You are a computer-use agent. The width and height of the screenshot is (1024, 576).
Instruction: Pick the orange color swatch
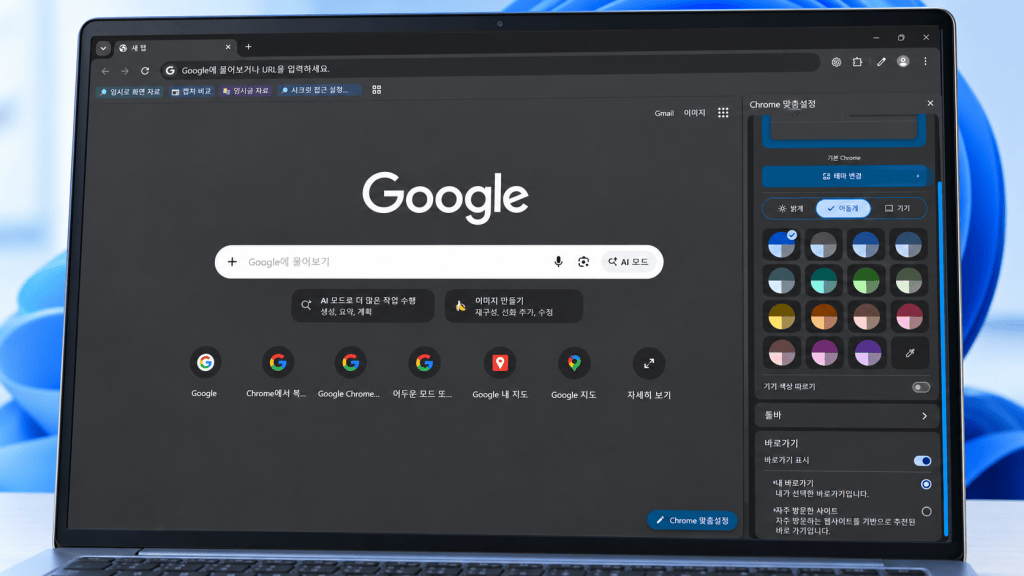(824, 317)
